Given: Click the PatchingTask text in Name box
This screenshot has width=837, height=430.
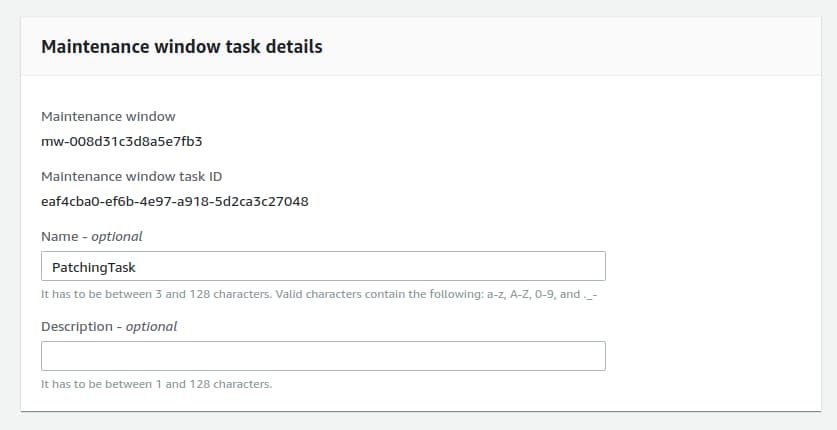Looking at the screenshot, I should [x=93, y=267].
